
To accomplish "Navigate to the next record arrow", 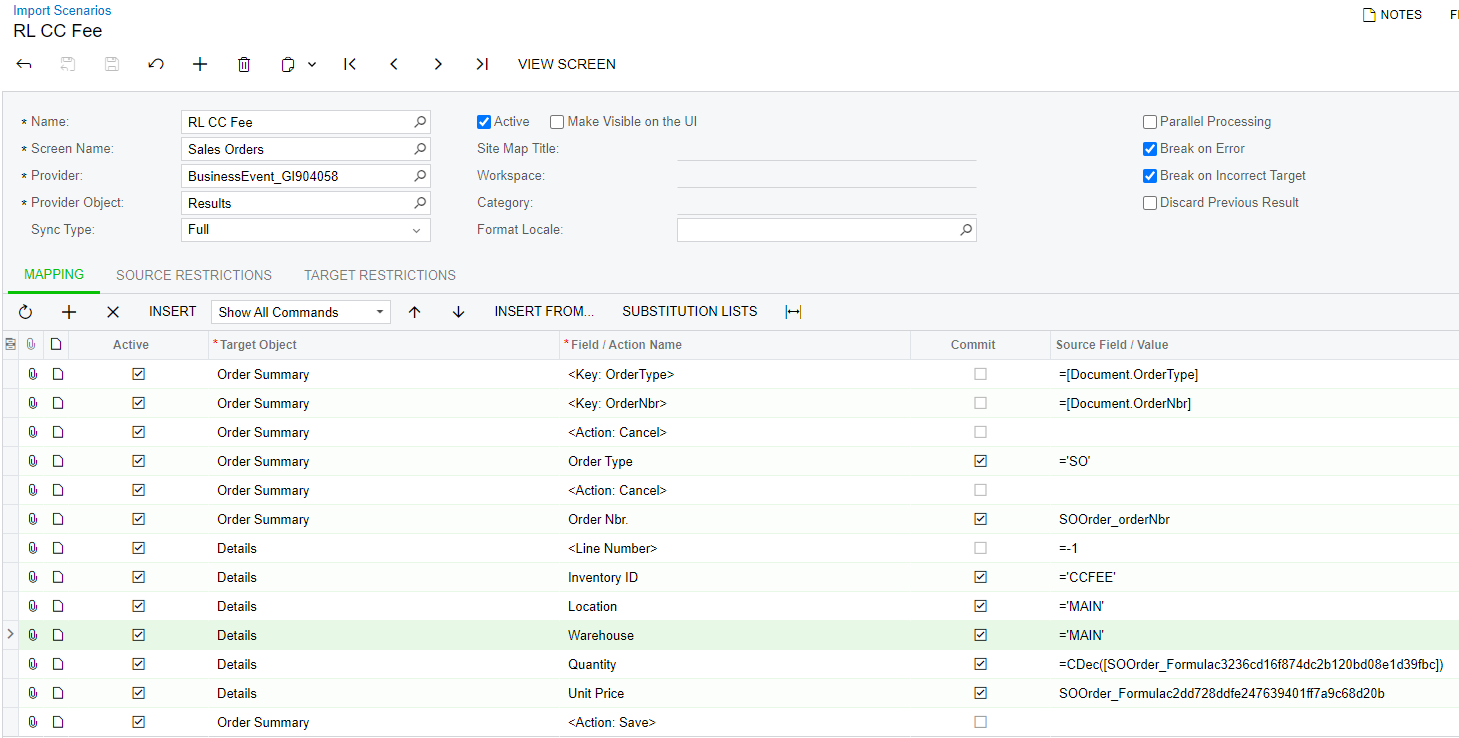I will click(438, 64).
